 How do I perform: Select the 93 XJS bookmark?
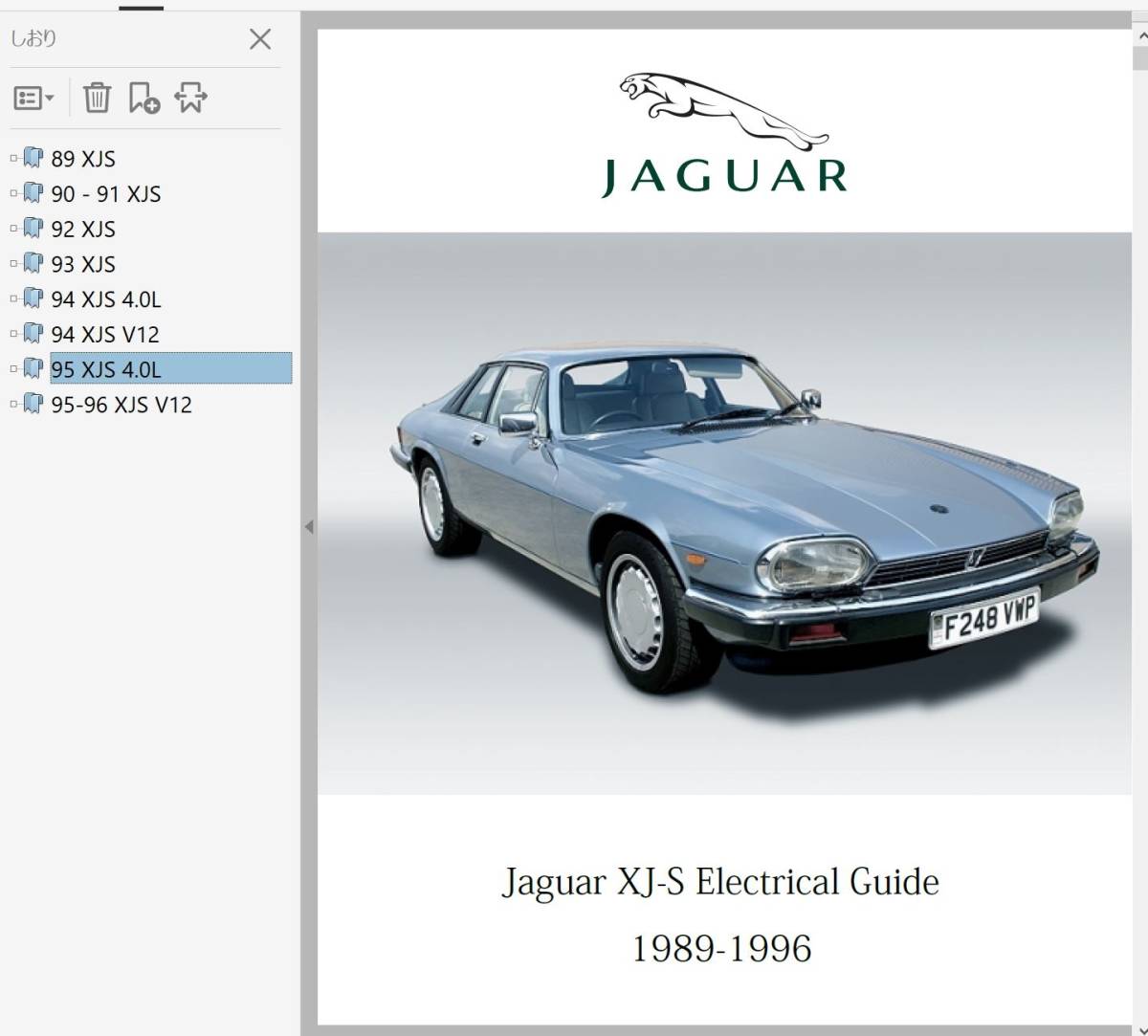pyautogui.click(x=83, y=264)
